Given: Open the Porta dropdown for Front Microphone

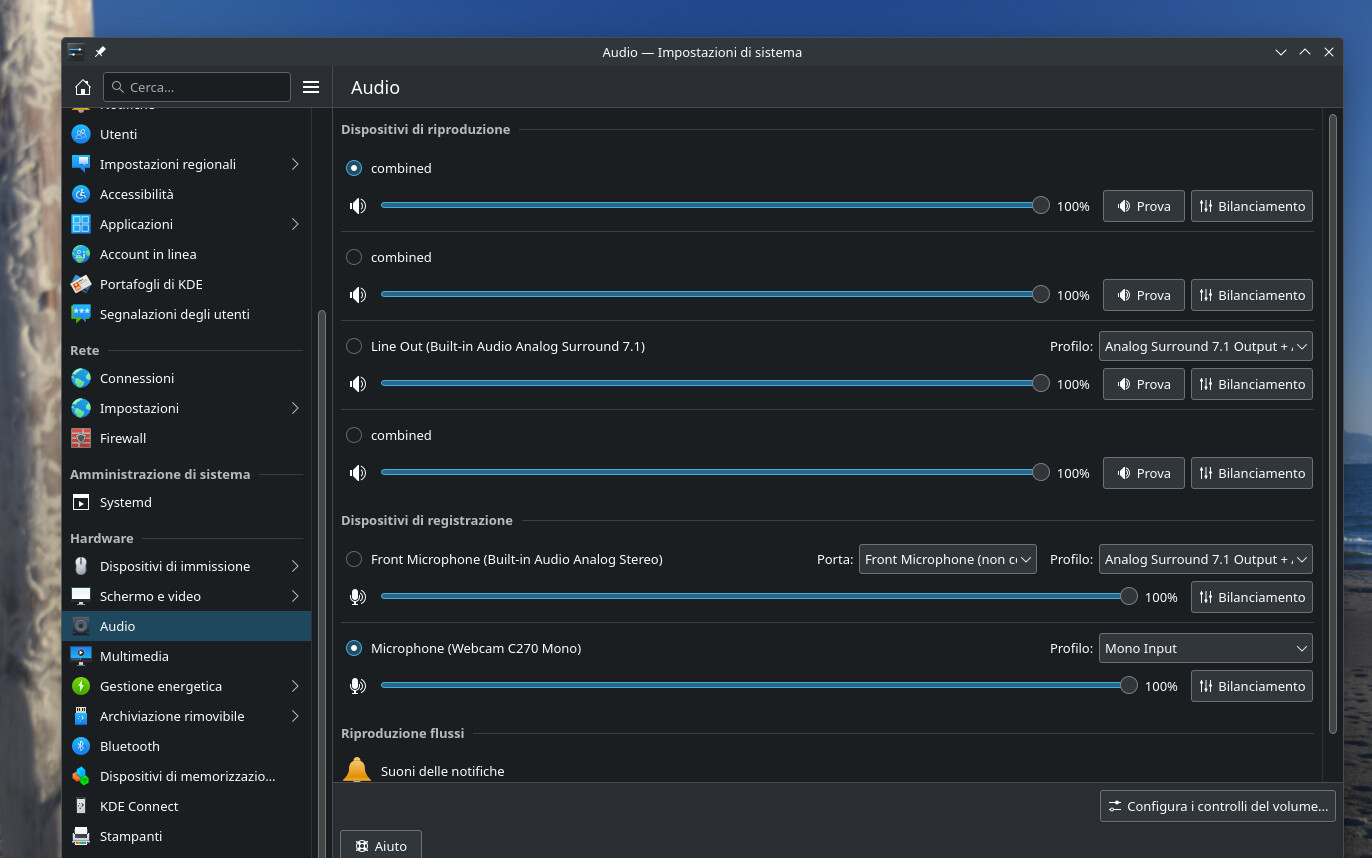Looking at the screenshot, I should pos(947,559).
